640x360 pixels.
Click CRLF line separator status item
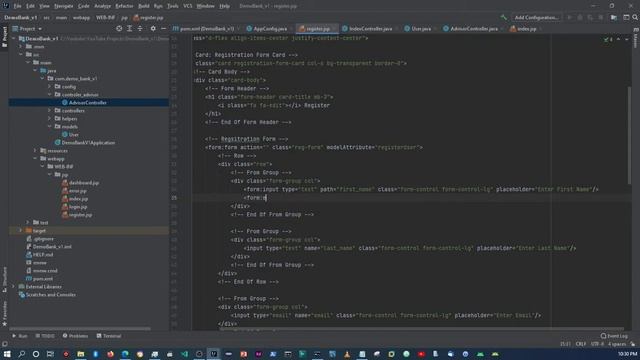point(580,344)
